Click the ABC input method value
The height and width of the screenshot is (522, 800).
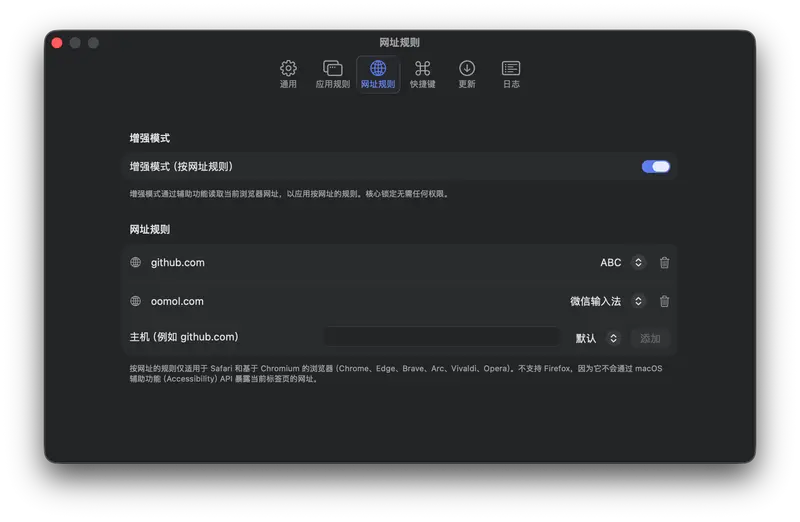coord(610,262)
